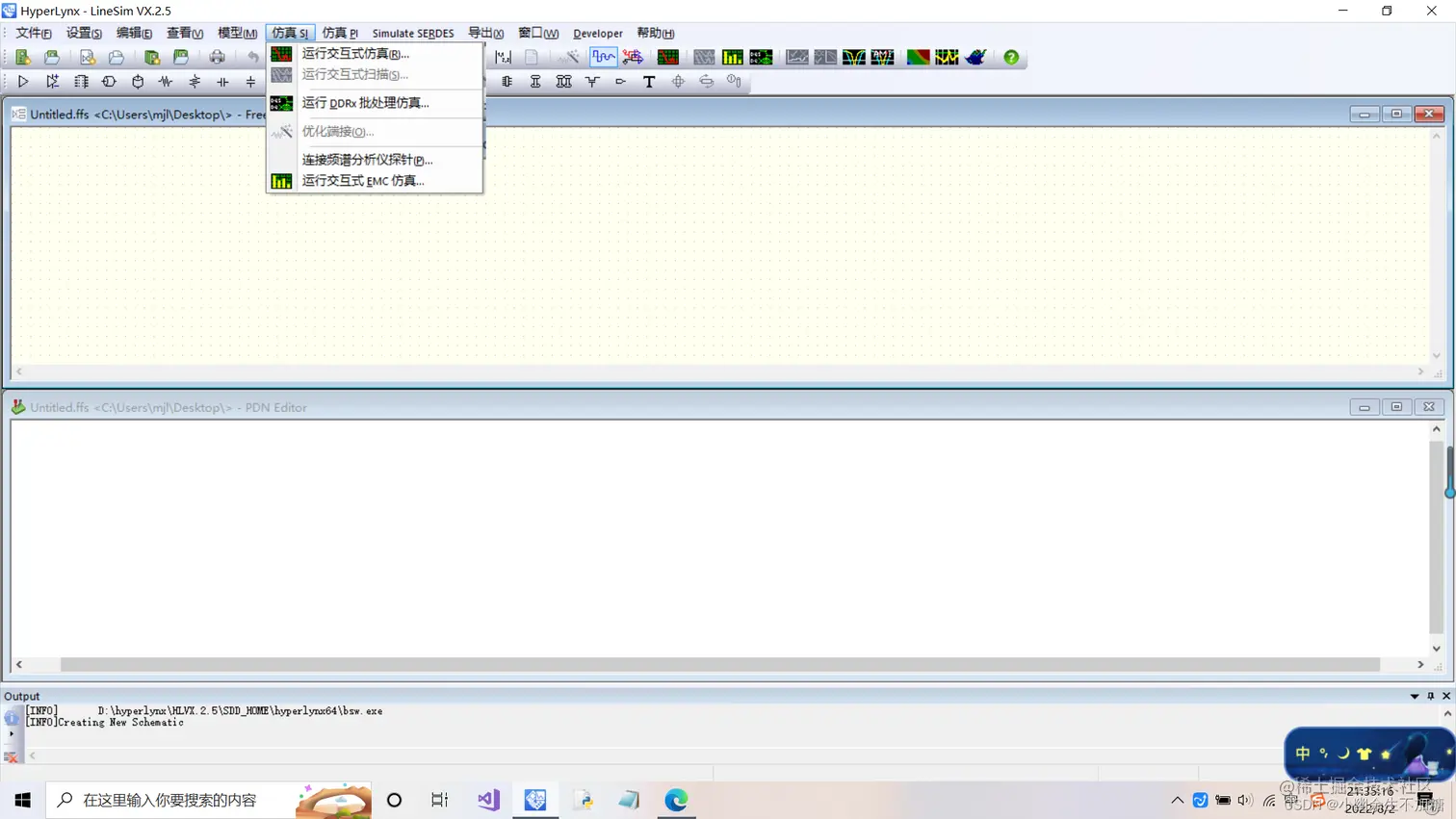Screen dimensions: 1456x819
Task: Select the diode component tool in toolbar
Action: (x=52, y=82)
